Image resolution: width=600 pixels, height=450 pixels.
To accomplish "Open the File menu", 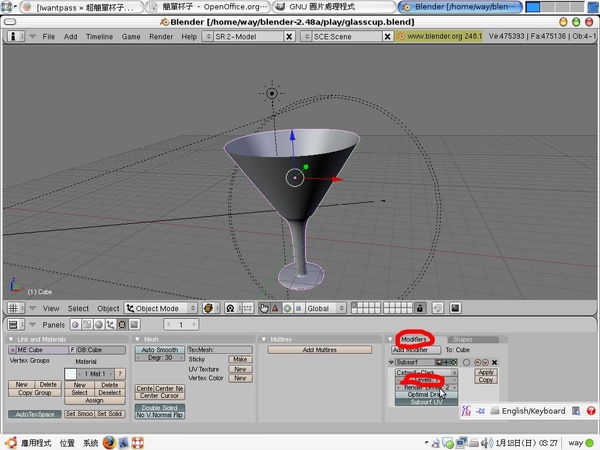I will tap(49, 37).
